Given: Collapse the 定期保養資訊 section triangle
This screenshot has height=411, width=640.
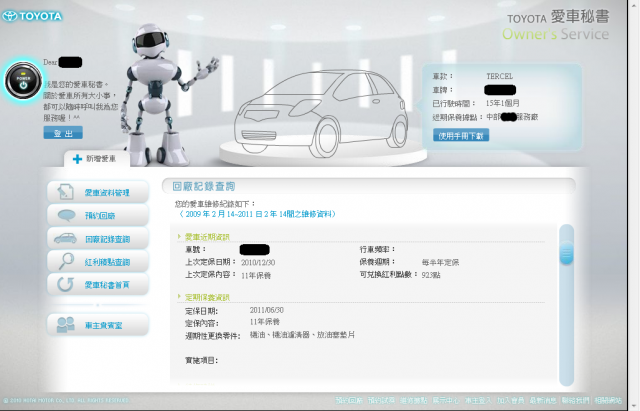Looking at the screenshot, I should pyautogui.click(x=179, y=296).
